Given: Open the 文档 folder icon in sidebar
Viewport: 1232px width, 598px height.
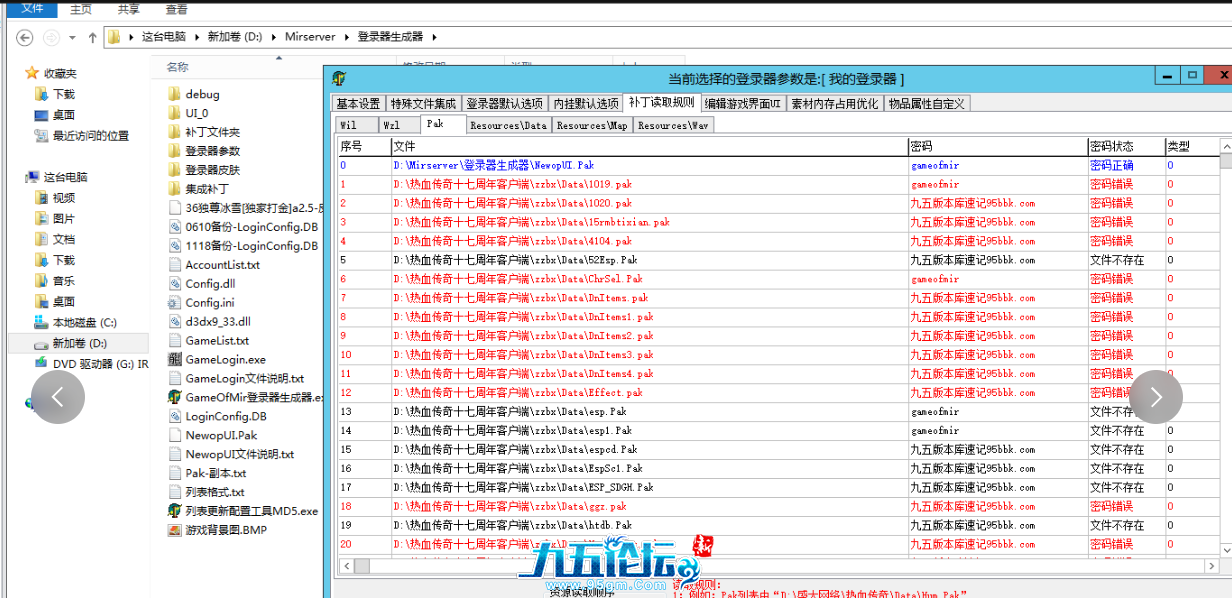Looking at the screenshot, I should coord(41,239).
